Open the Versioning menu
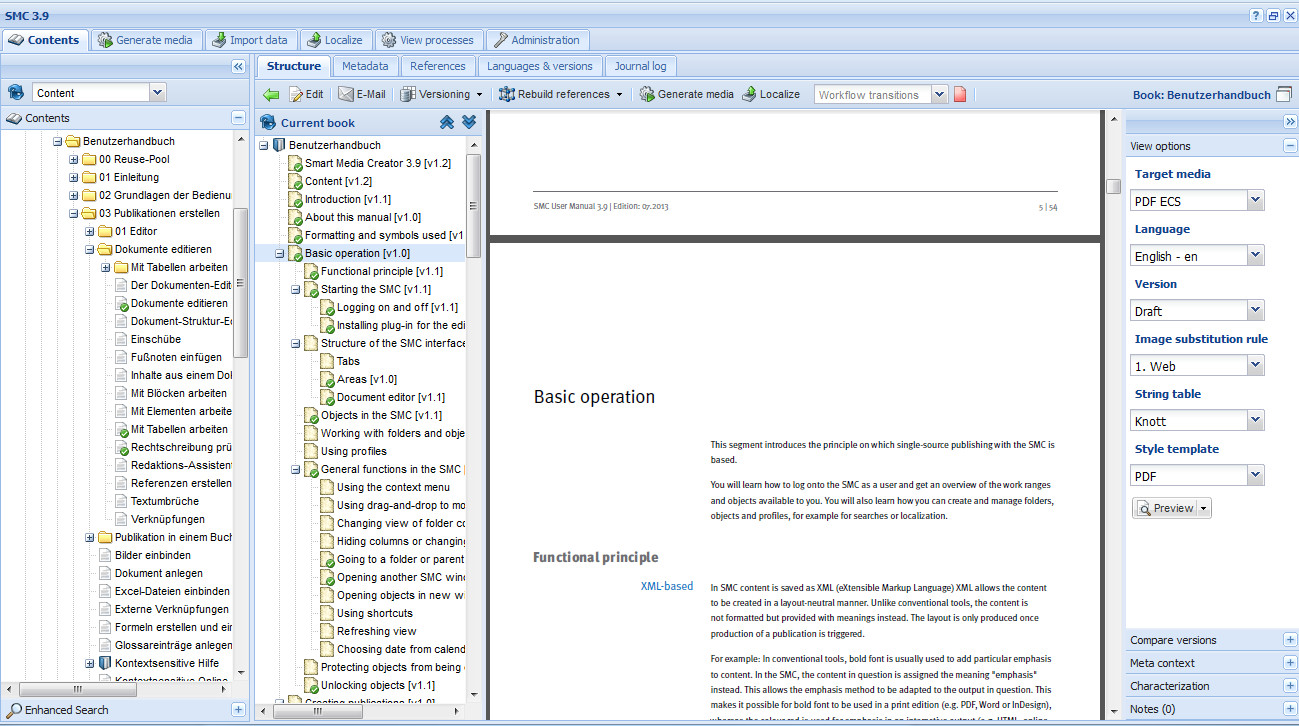Viewport: 1299px width, 726px height. click(x=441, y=94)
